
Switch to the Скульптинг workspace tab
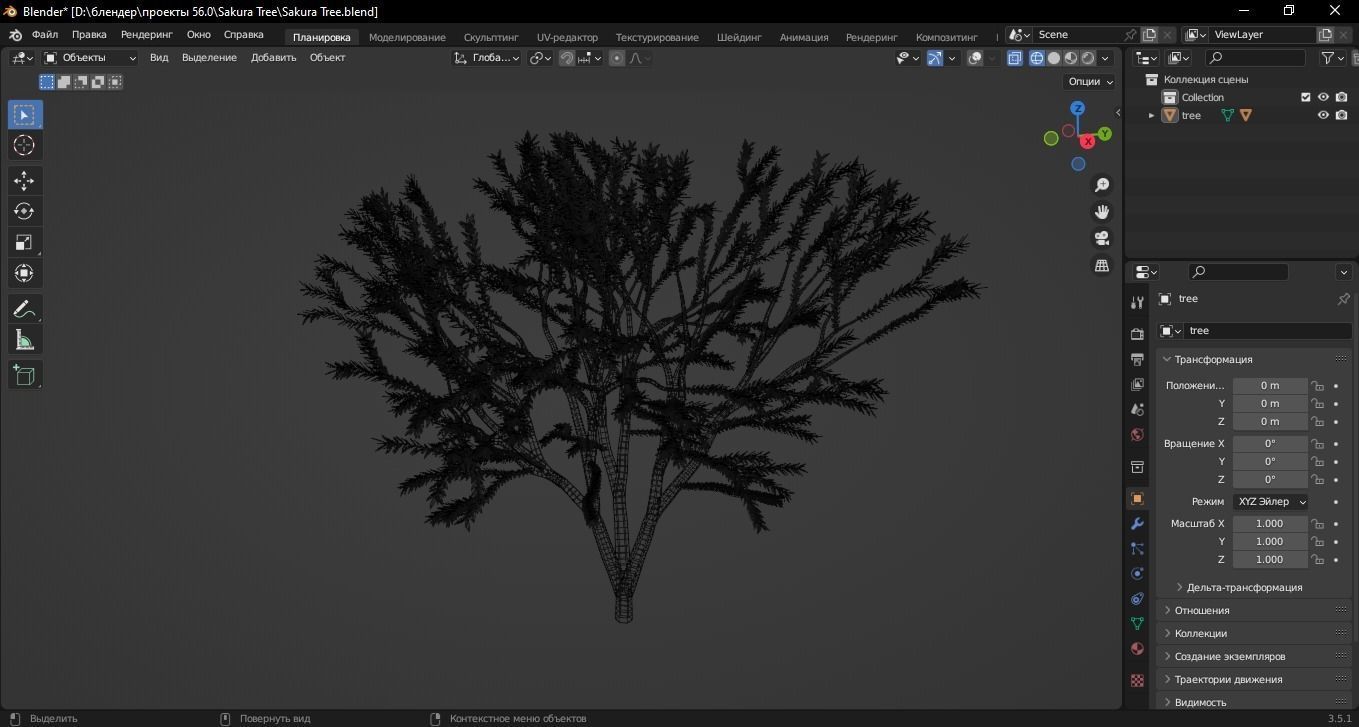coord(491,37)
